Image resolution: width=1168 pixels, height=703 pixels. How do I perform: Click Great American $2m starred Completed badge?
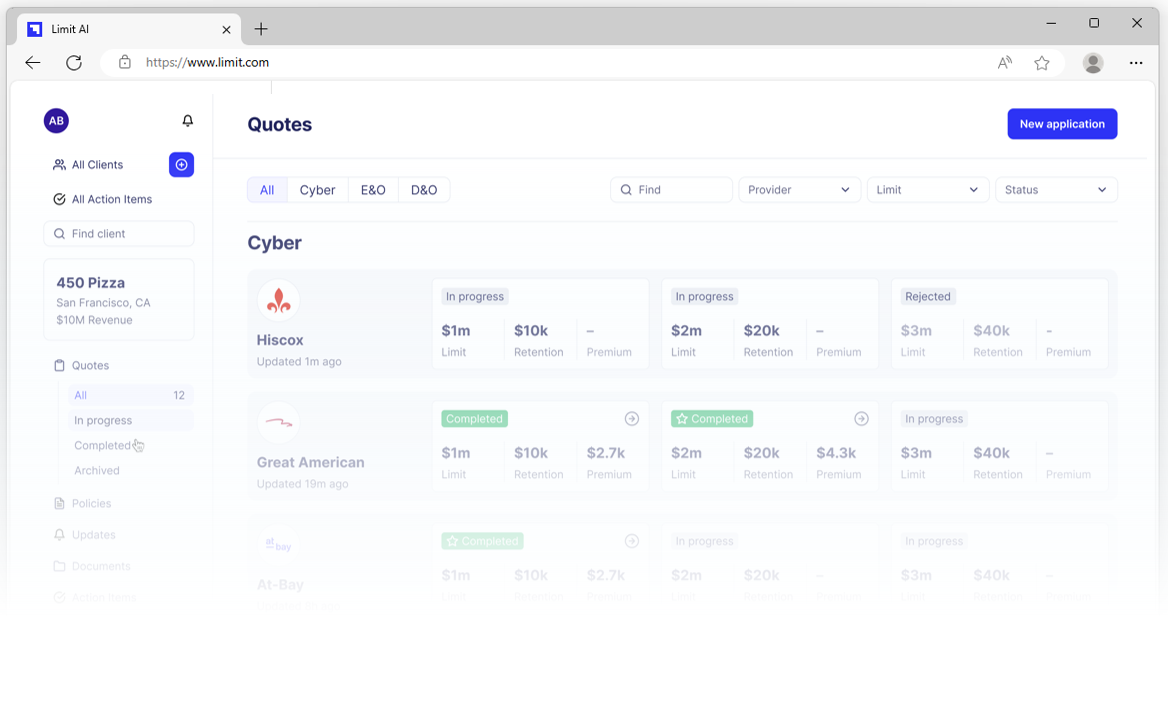pyautogui.click(x=712, y=419)
